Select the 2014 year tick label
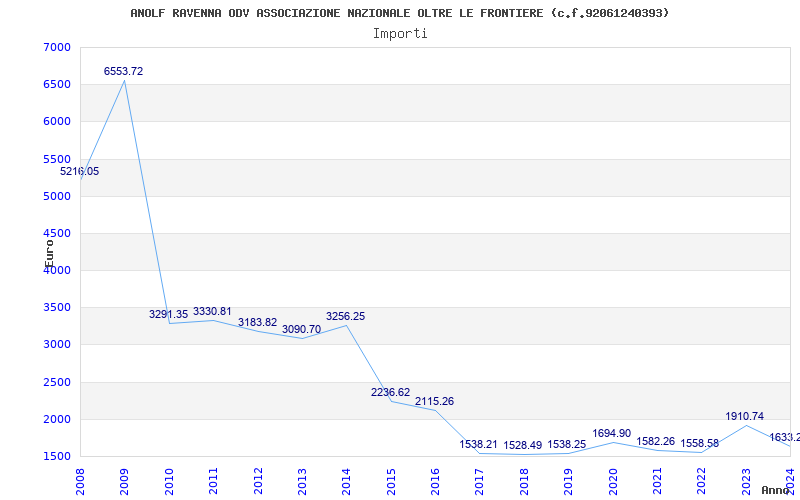The height and width of the screenshot is (500, 800). [x=347, y=479]
